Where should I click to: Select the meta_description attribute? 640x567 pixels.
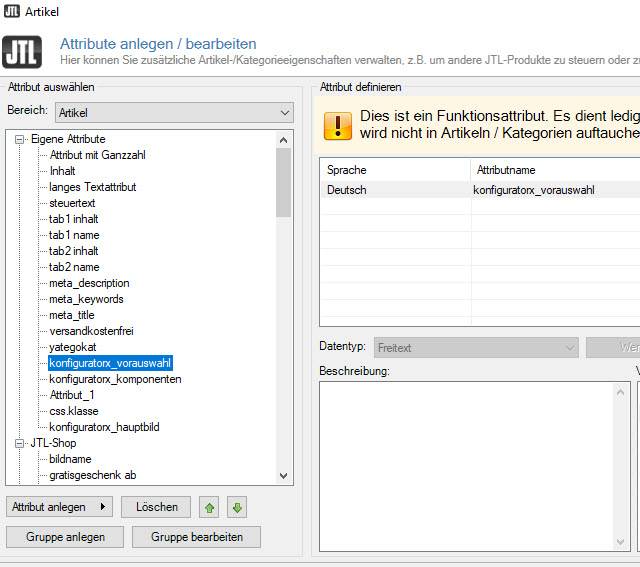pyautogui.click(x=89, y=283)
